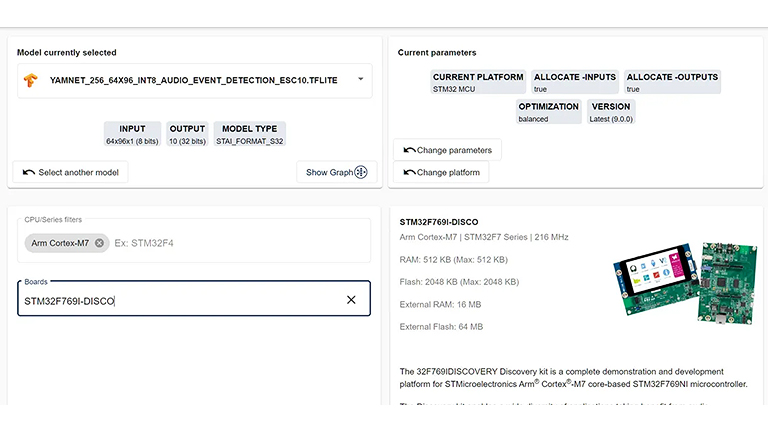Click the OPTIMIZATION balanced chip
This screenshot has width=768, height=432.
pos(548,112)
